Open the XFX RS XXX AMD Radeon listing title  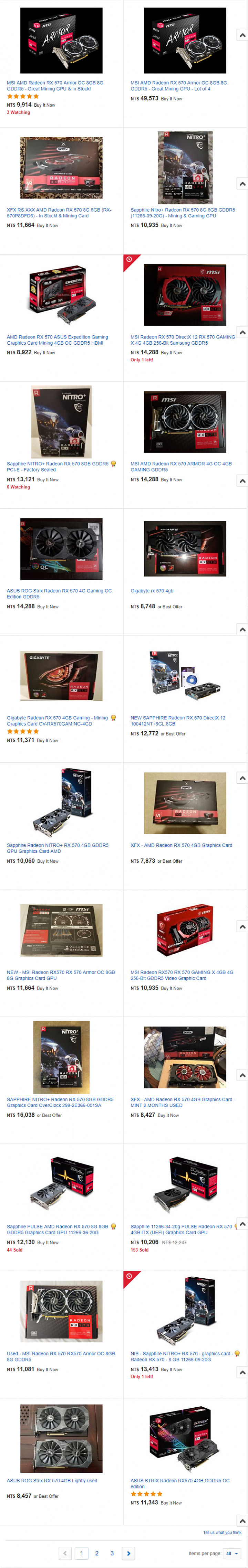(x=59, y=213)
